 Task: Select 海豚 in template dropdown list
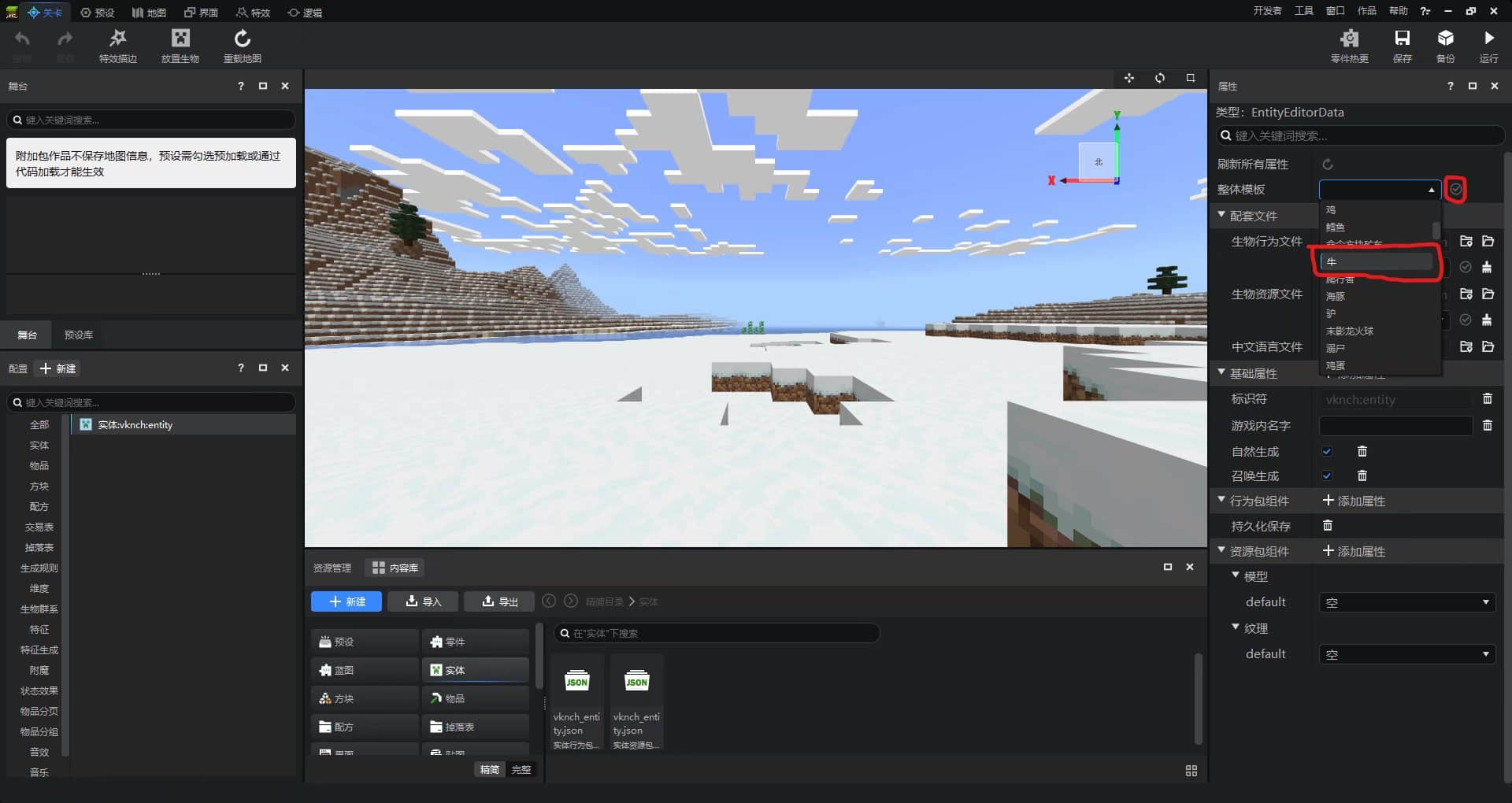[x=1377, y=296]
